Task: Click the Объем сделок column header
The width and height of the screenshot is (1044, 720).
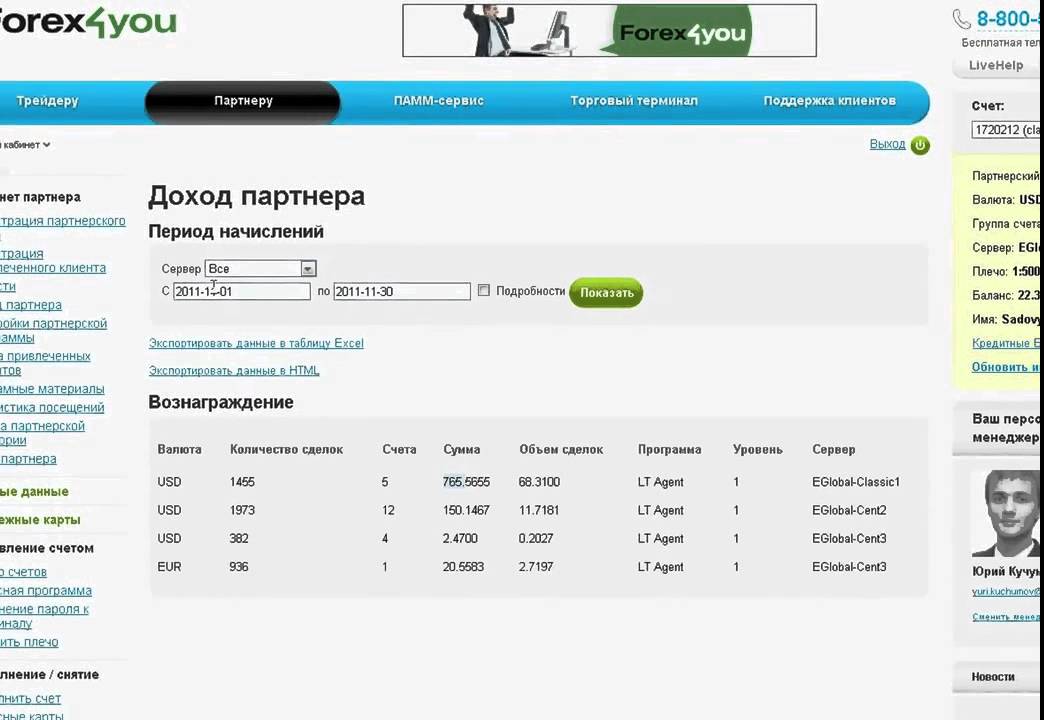Action: tap(561, 450)
